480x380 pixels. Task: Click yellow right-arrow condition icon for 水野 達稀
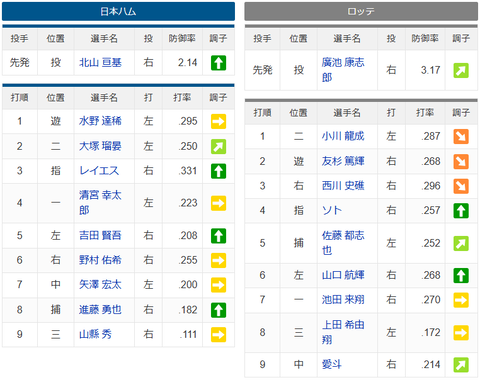[x=219, y=121]
